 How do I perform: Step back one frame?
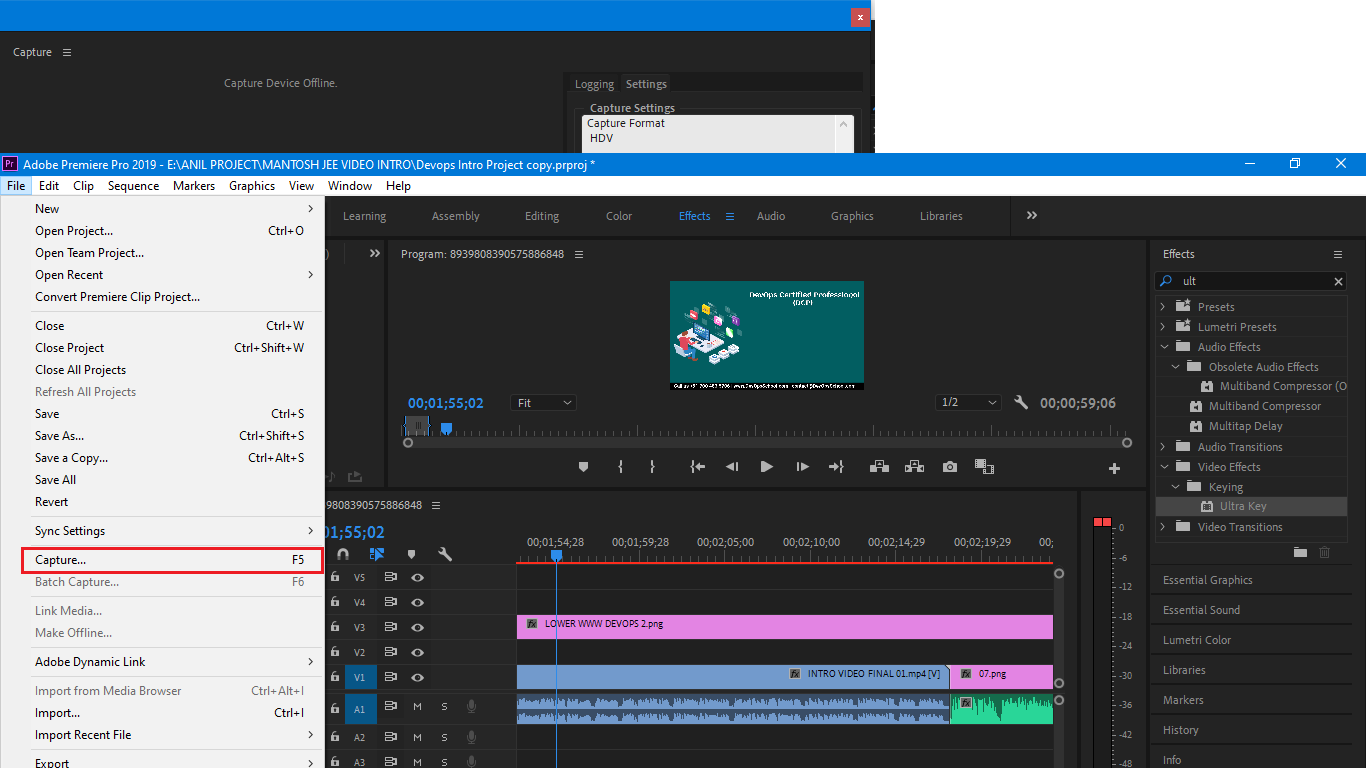tap(732, 467)
